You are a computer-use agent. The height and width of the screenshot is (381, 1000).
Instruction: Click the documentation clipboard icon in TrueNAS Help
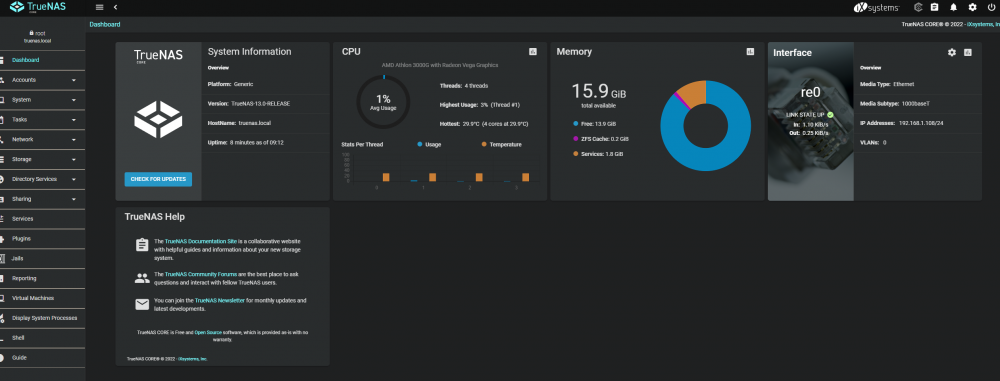[x=142, y=246]
